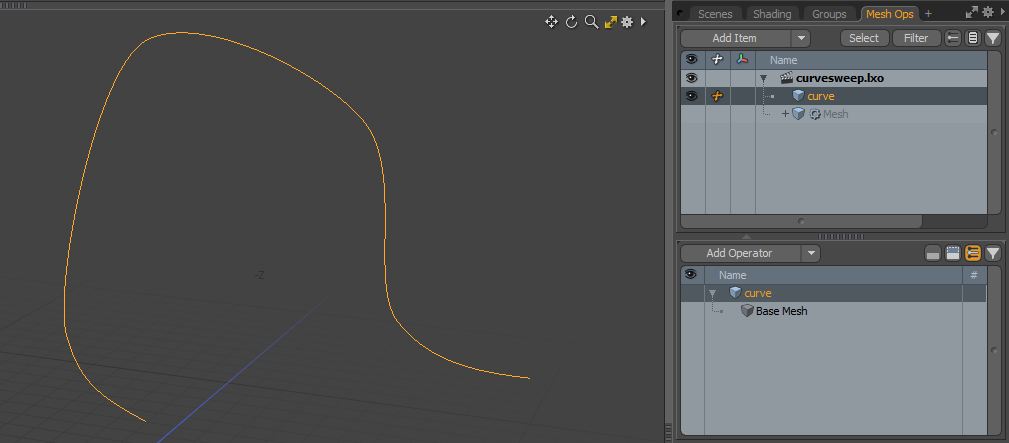
Task: Click the viewport rotate icon
Action: tap(572, 21)
